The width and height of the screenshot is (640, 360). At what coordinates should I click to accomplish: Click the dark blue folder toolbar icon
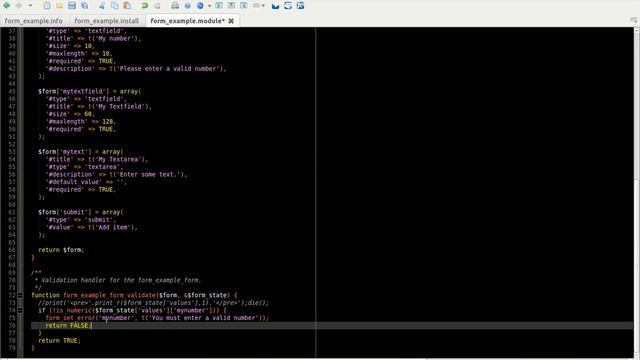click(276, 6)
